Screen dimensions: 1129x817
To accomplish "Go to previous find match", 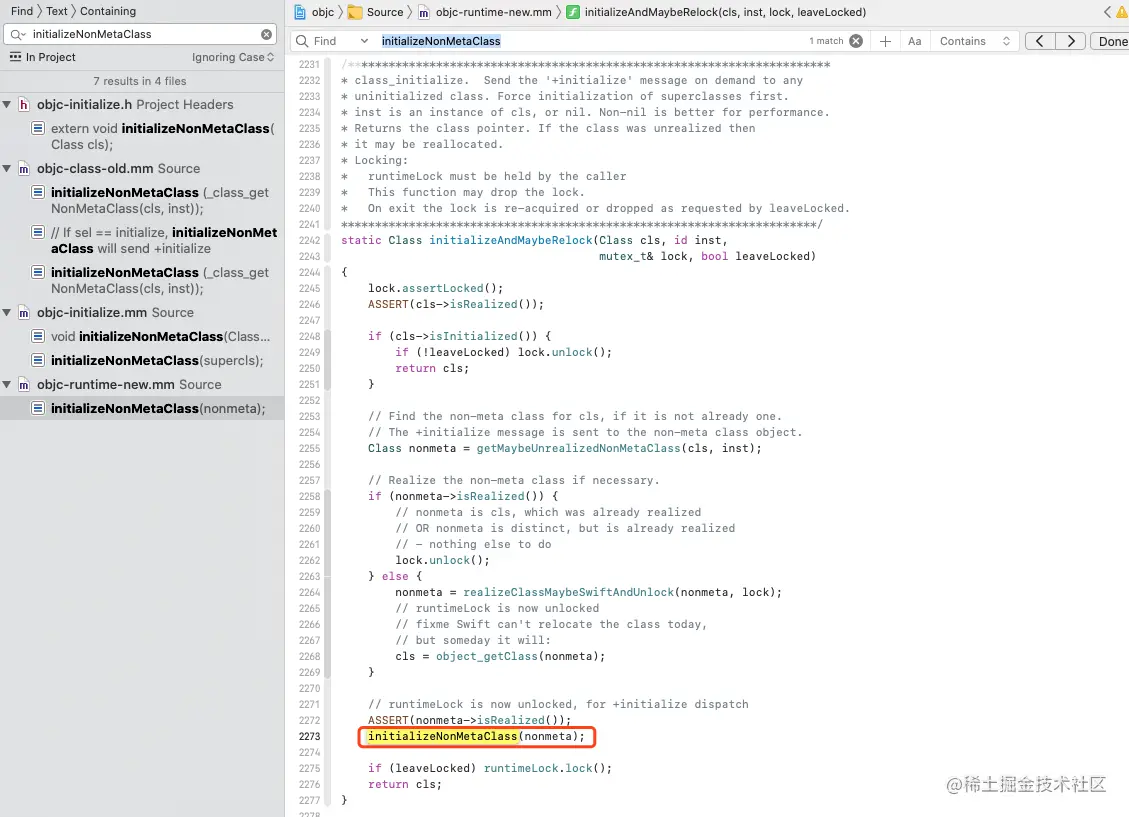I will pos(1040,41).
